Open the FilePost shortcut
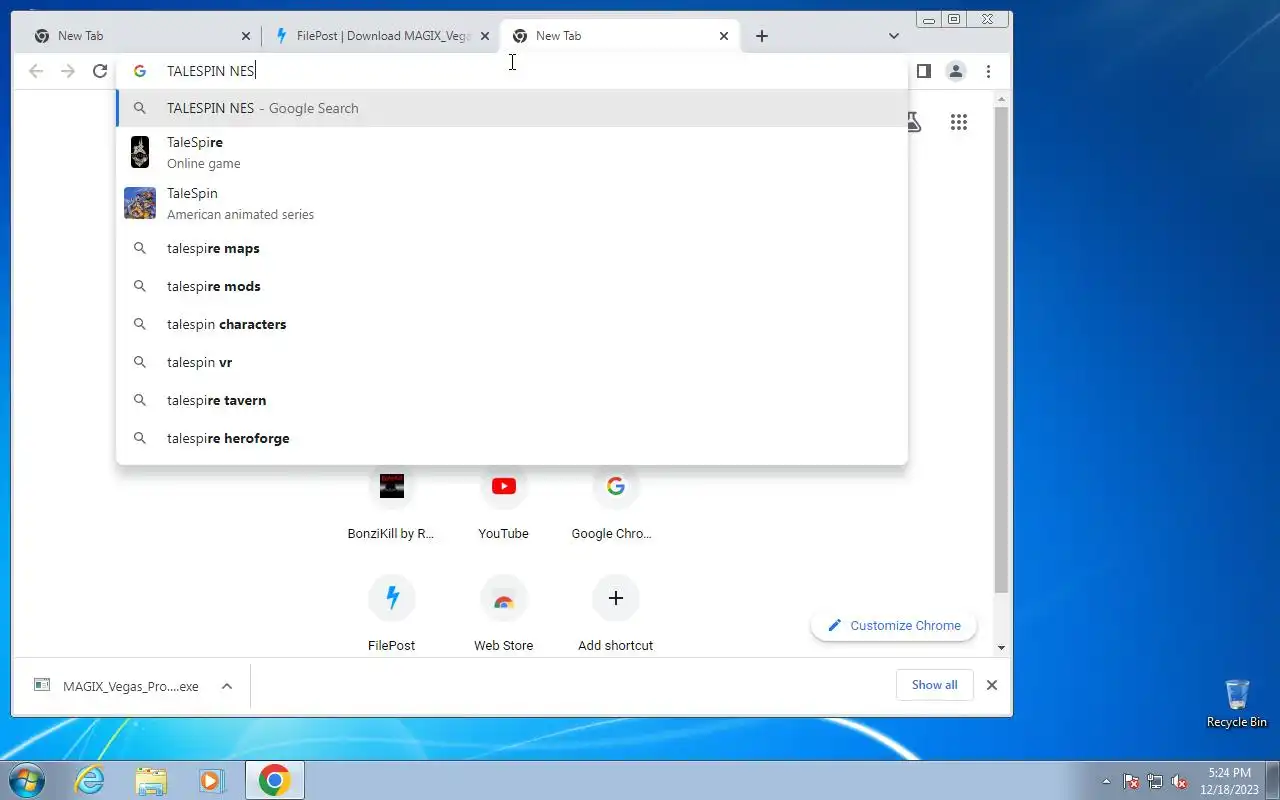The height and width of the screenshot is (800, 1280). click(392, 612)
